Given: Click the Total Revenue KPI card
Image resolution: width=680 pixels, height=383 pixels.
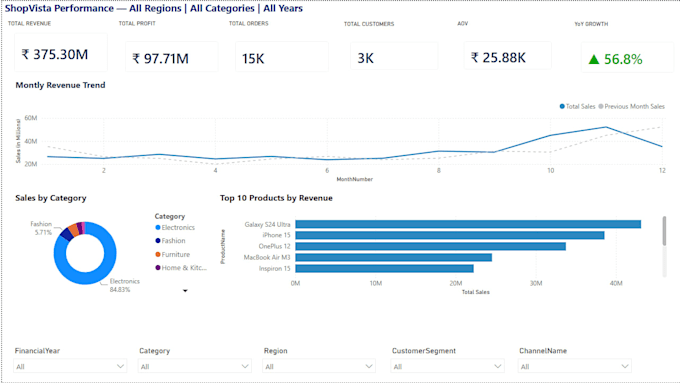Looking at the screenshot, I should 61,52.
